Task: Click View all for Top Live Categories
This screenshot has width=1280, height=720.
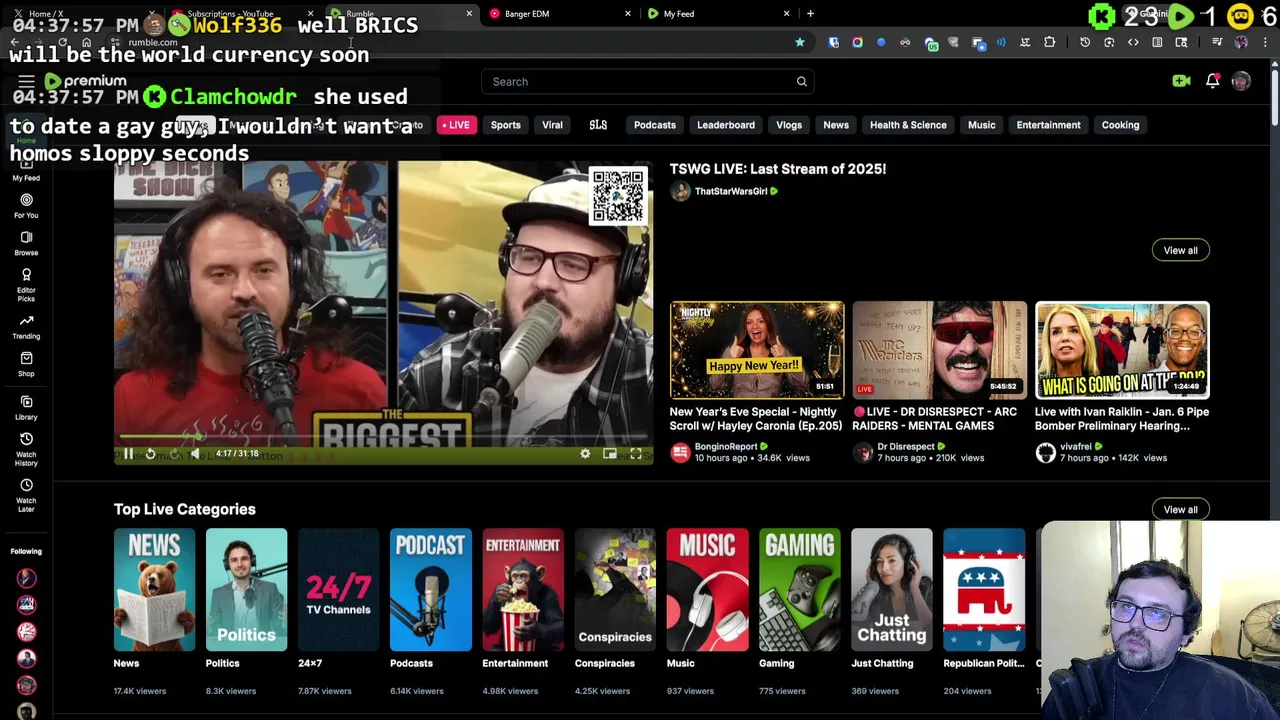Action: 1180,509
